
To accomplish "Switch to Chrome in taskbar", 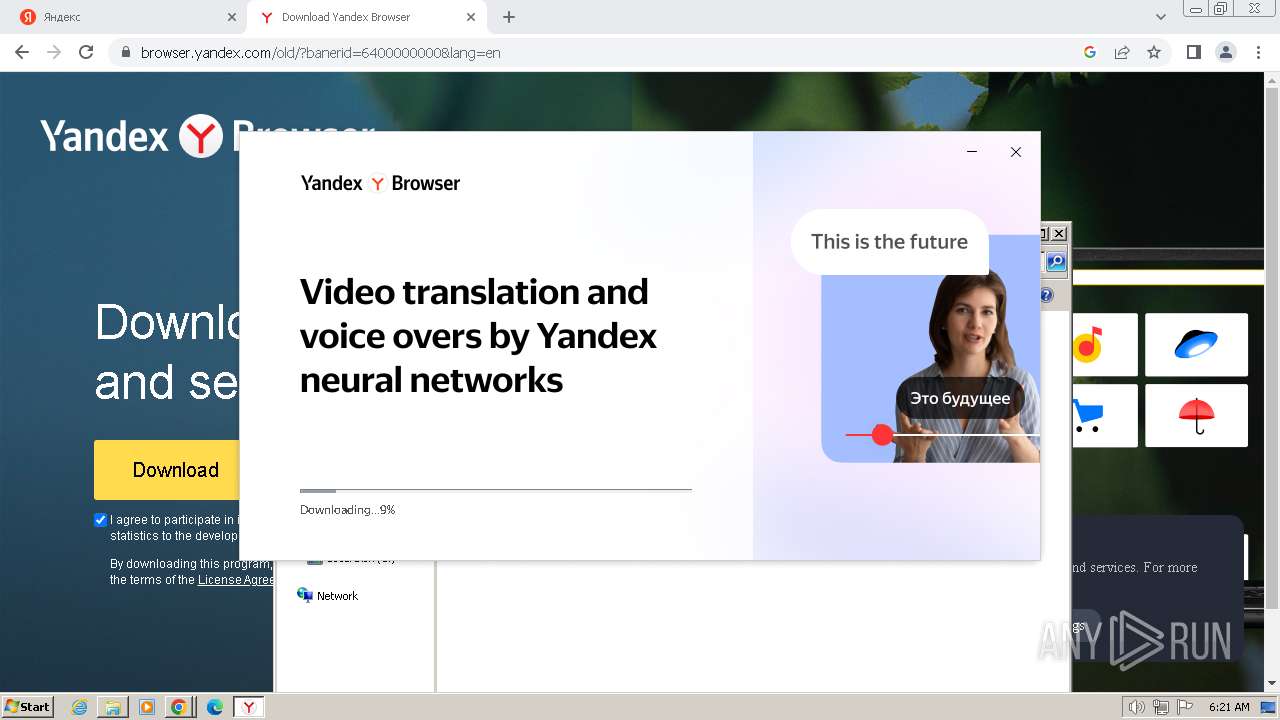I will click(x=179, y=707).
